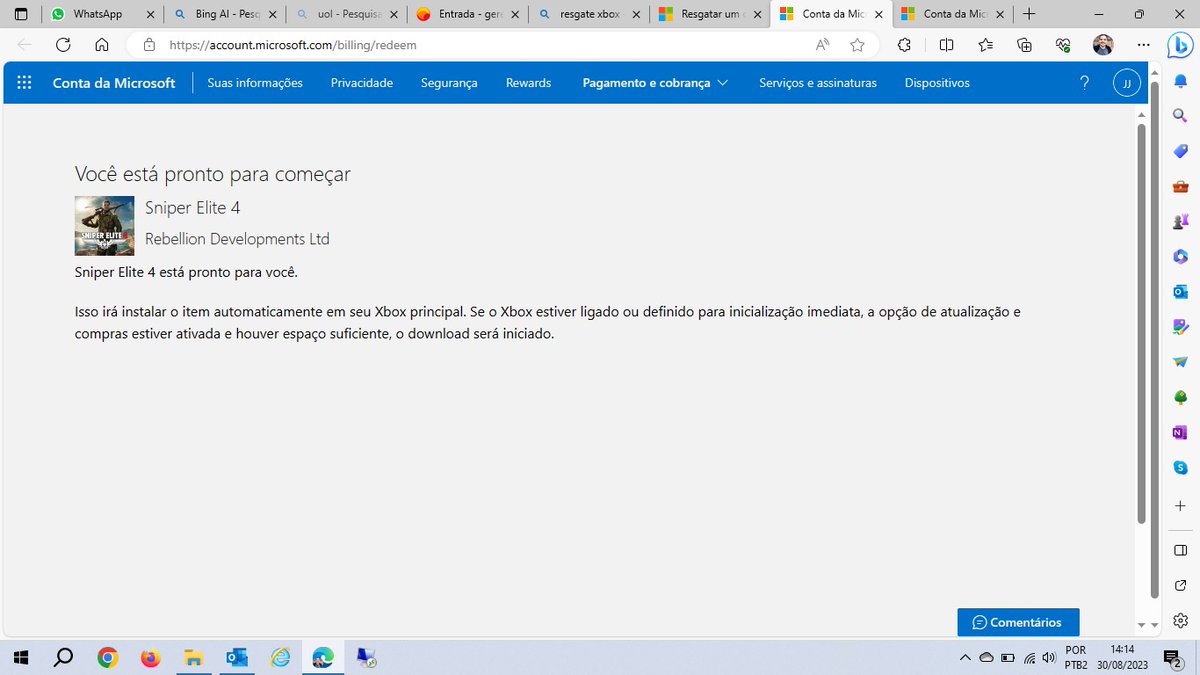Screen dimensions: 1200x675
Task: Refresh the current page
Action: click(63, 45)
